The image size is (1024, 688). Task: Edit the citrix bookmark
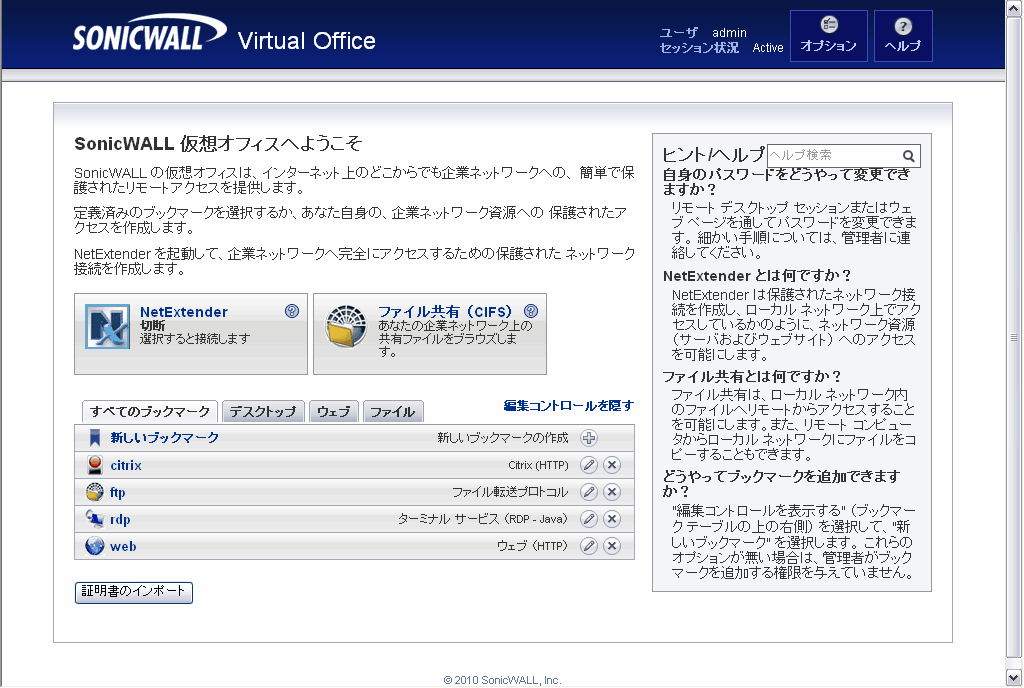(x=588, y=465)
